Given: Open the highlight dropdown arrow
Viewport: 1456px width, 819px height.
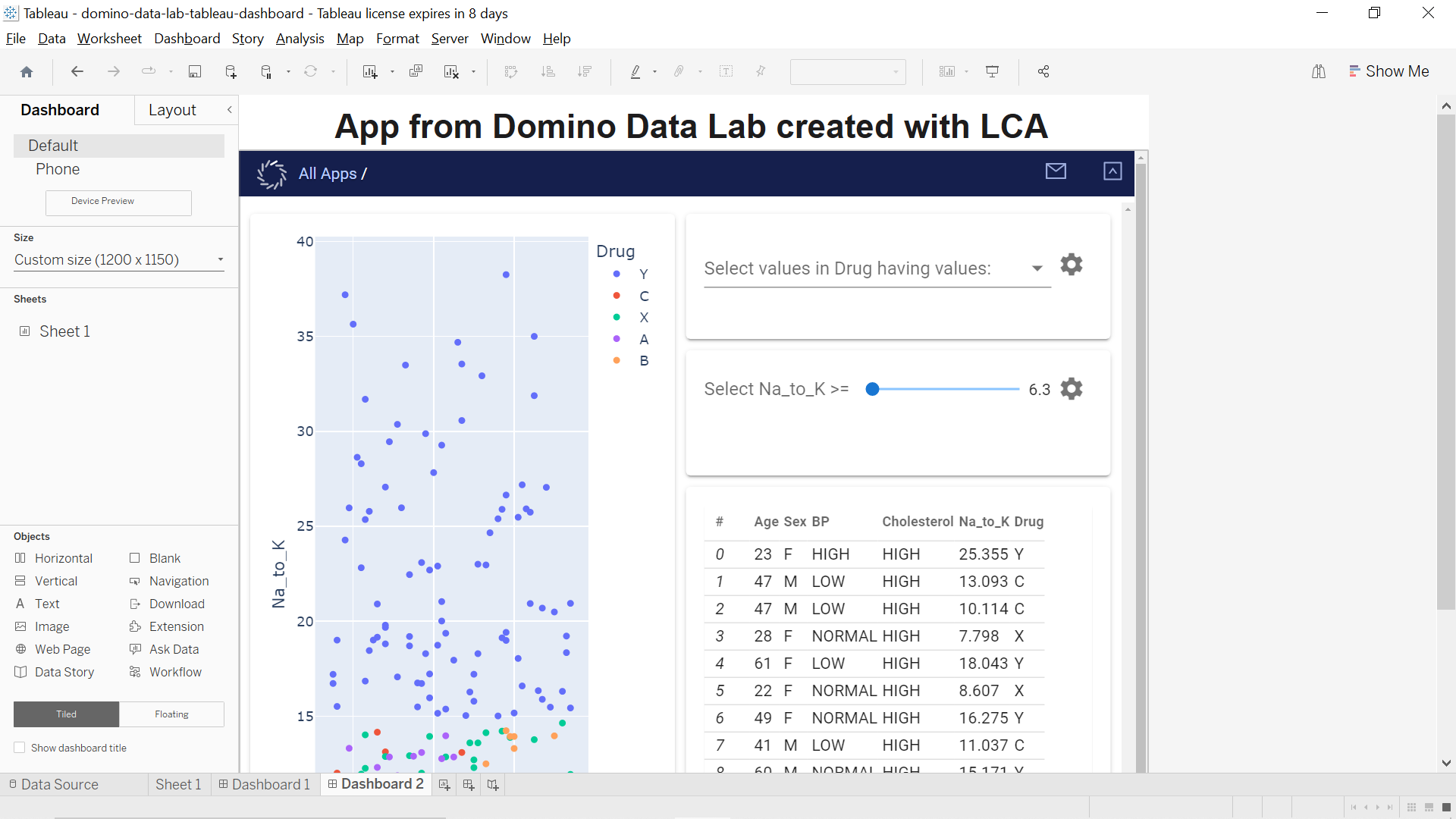Looking at the screenshot, I should coord(654,71).
